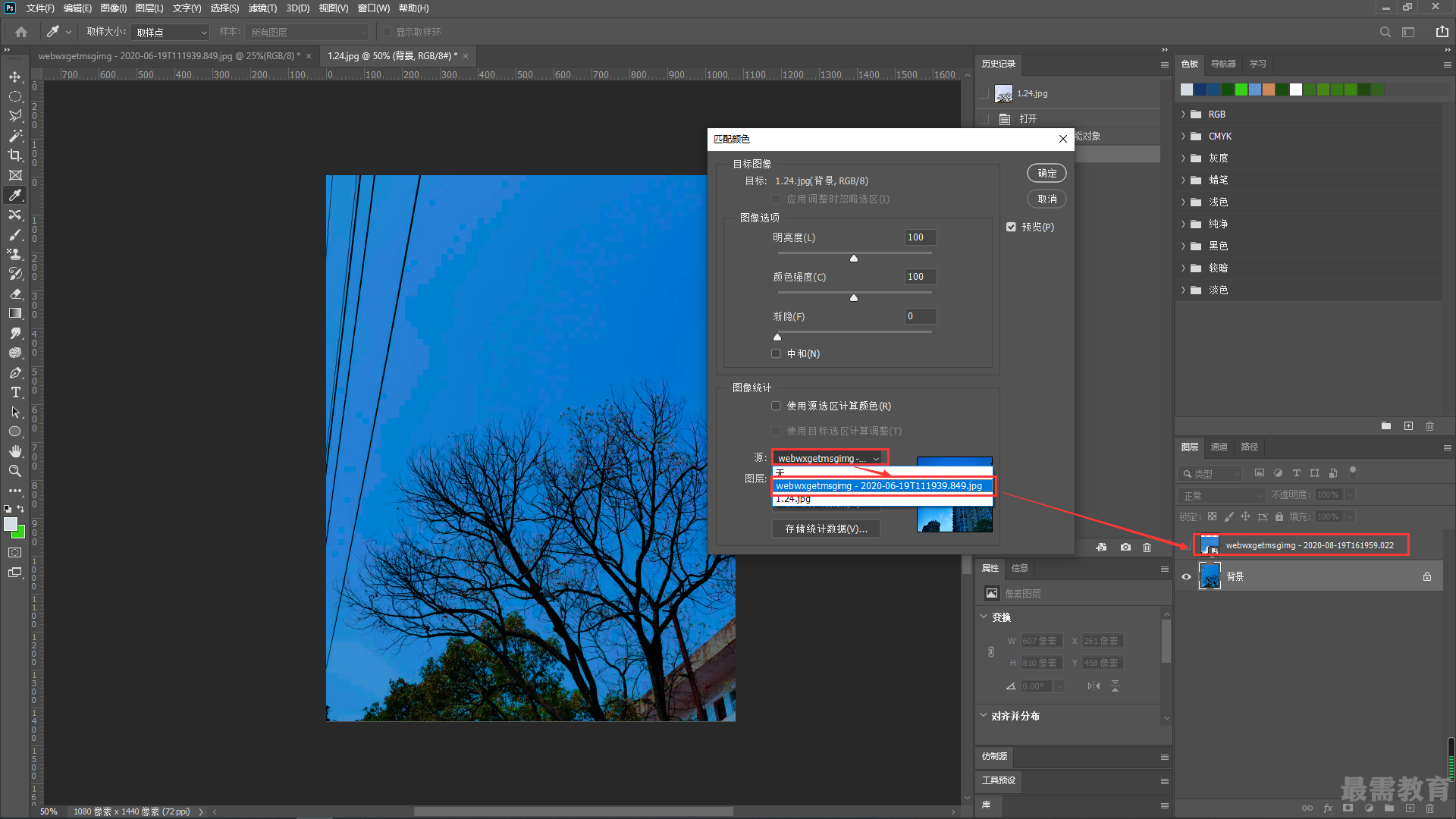1456x819 pixels.
Task: Select the Brush tool
Action: (x=15, y=234)
